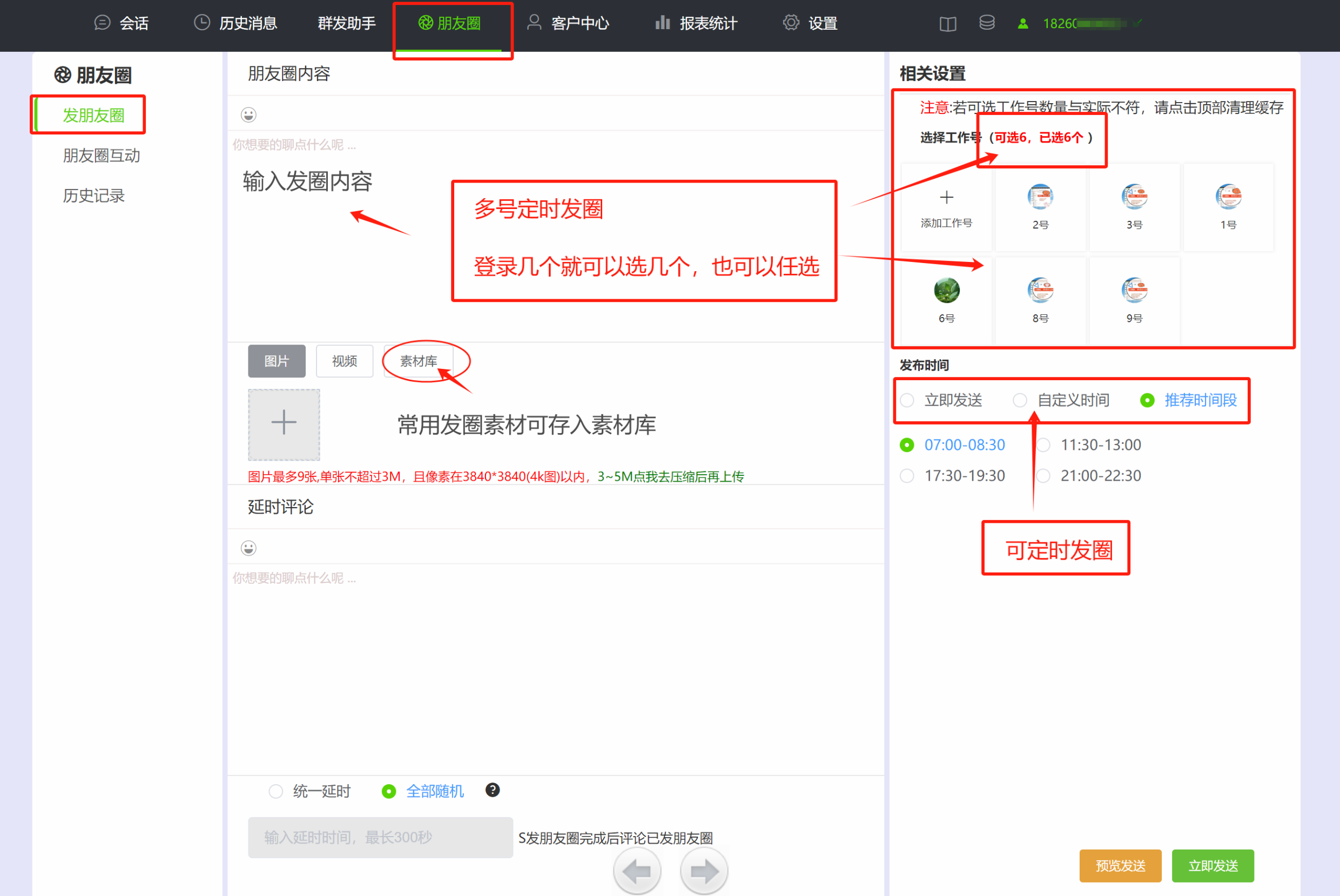
Task: Select 统一延时 delay option
Action: (276, 791)
